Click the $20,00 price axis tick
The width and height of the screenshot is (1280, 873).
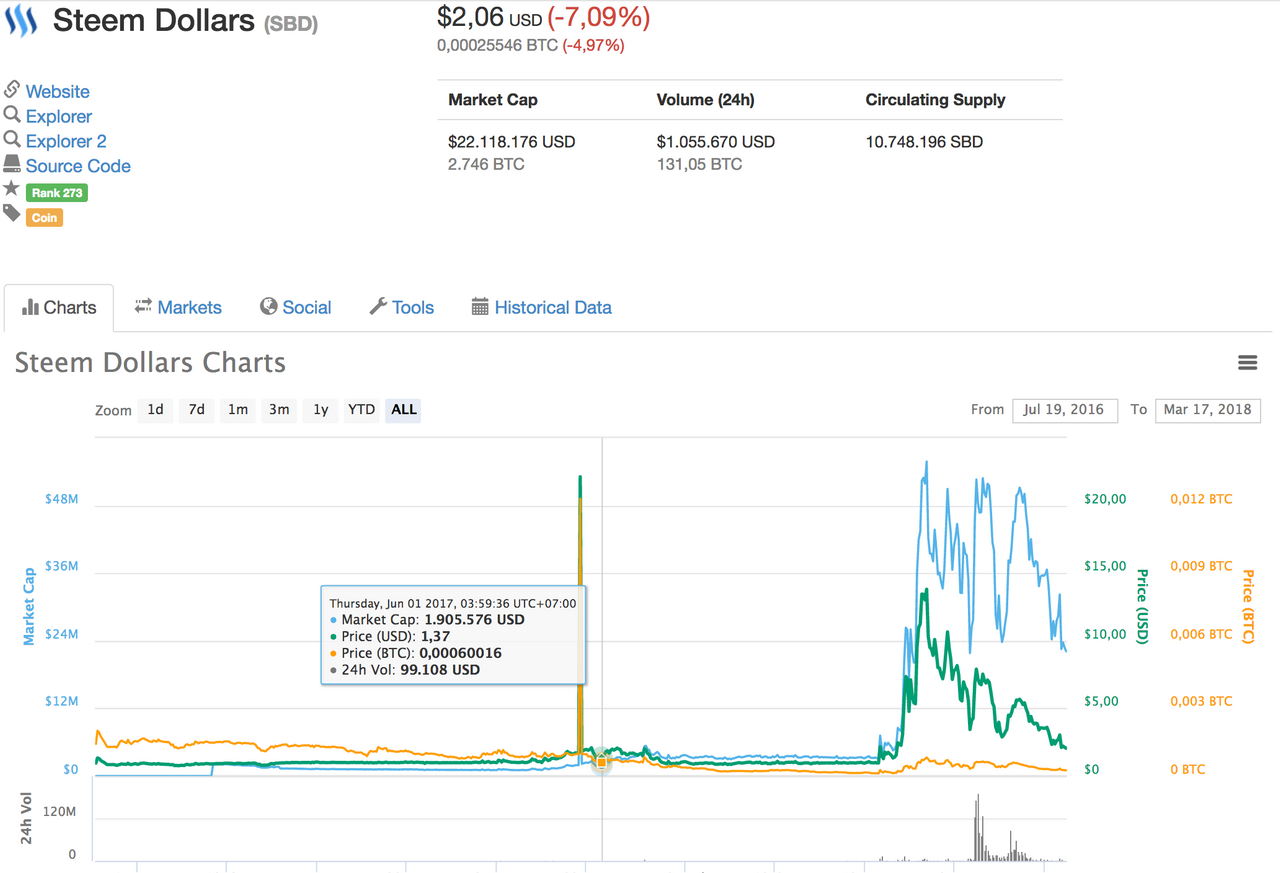point(1105,499)
